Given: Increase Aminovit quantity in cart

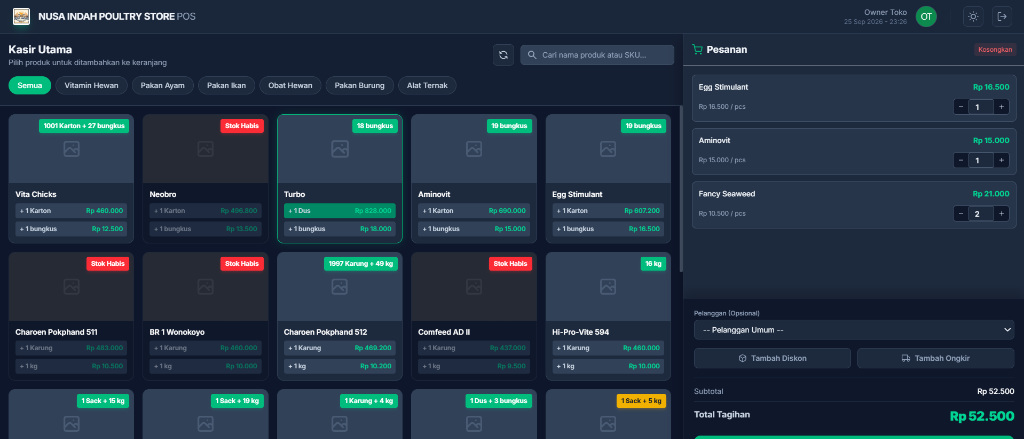Looking at the screenshot, I should point(1001,160).
